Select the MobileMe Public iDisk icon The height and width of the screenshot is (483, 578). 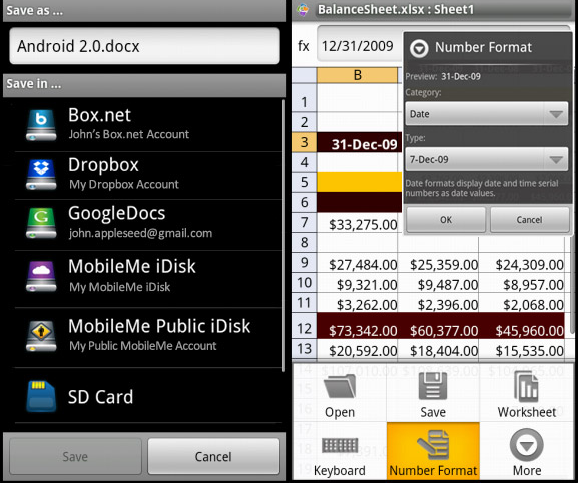tap(41, 336)
